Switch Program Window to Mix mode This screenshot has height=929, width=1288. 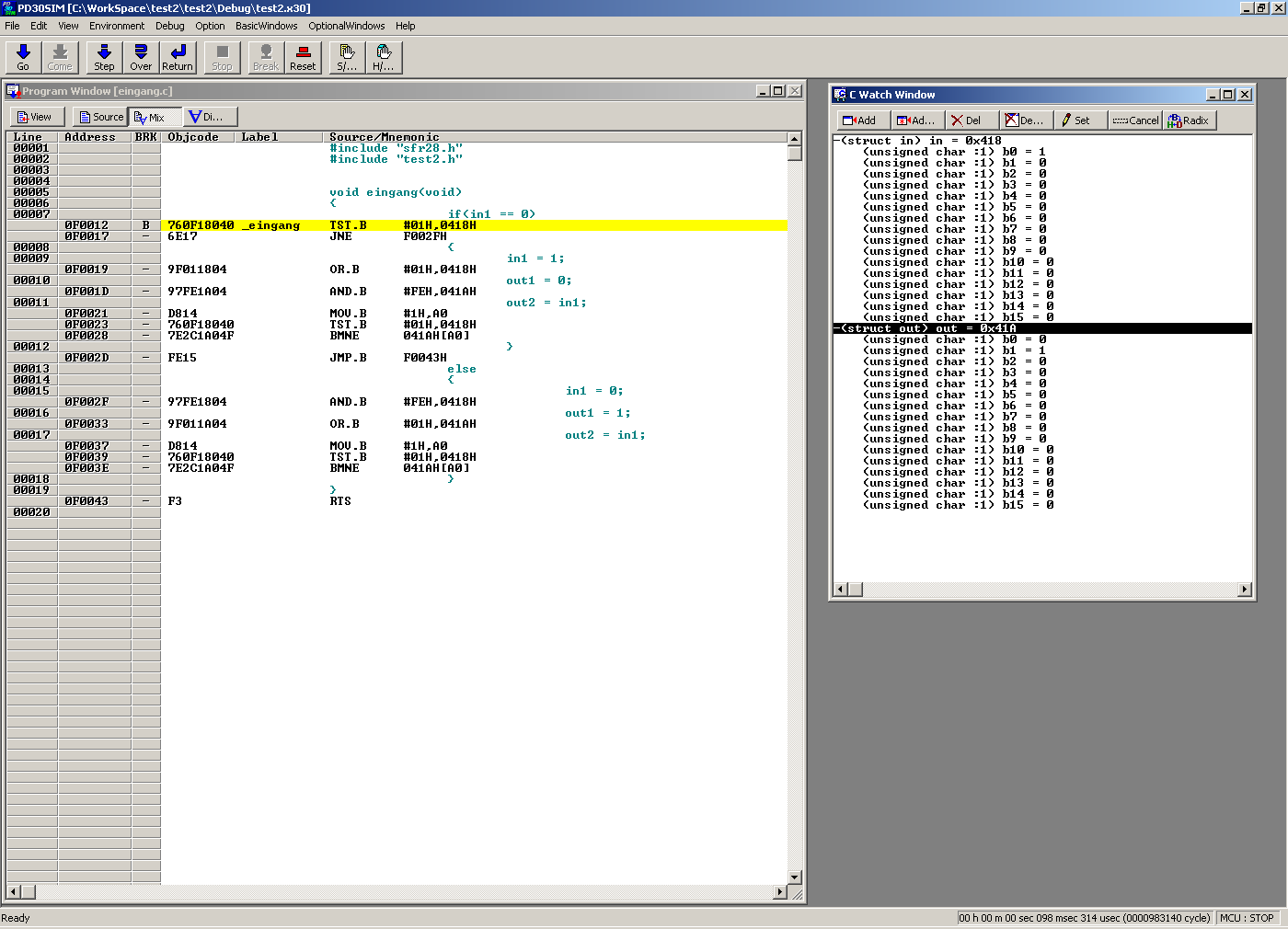(155, 117)
